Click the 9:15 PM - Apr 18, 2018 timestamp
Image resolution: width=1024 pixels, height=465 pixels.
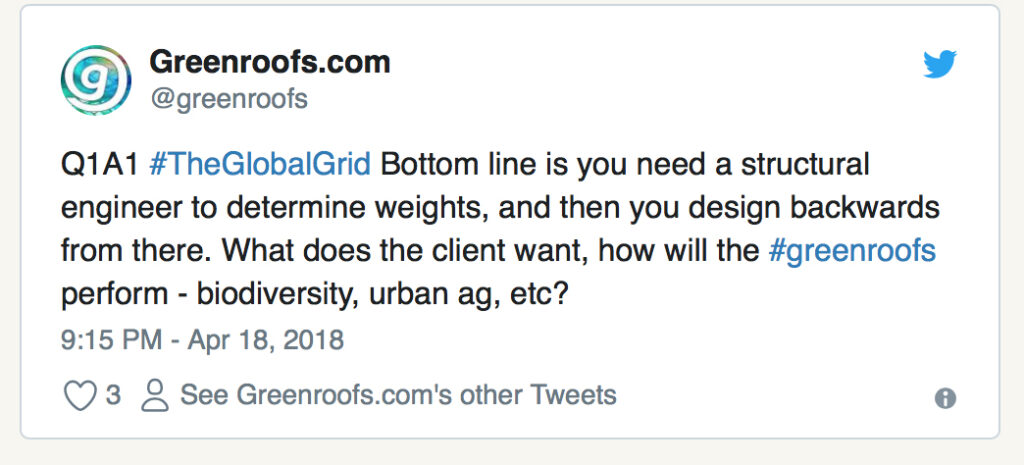(x=202, y=340)
